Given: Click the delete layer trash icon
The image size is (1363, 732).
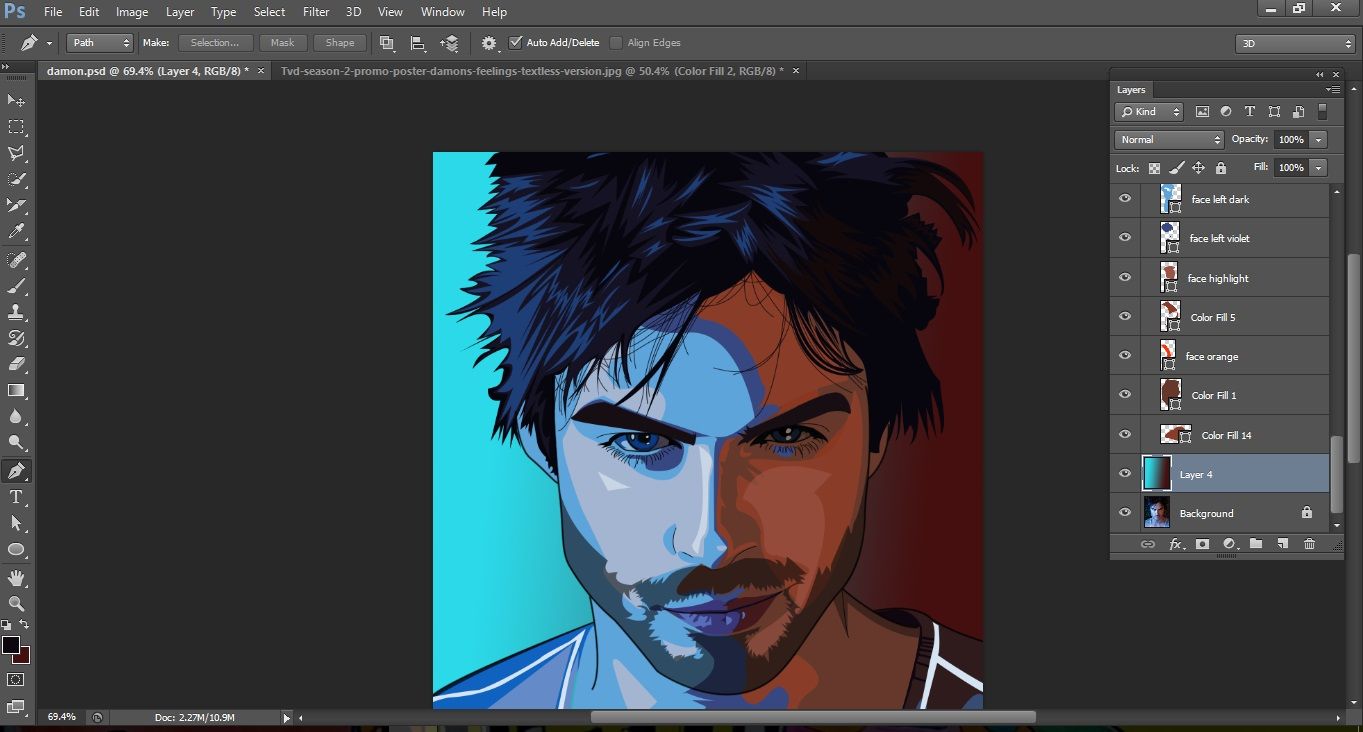Looking at the screenshot, I should coord(1309,544).
